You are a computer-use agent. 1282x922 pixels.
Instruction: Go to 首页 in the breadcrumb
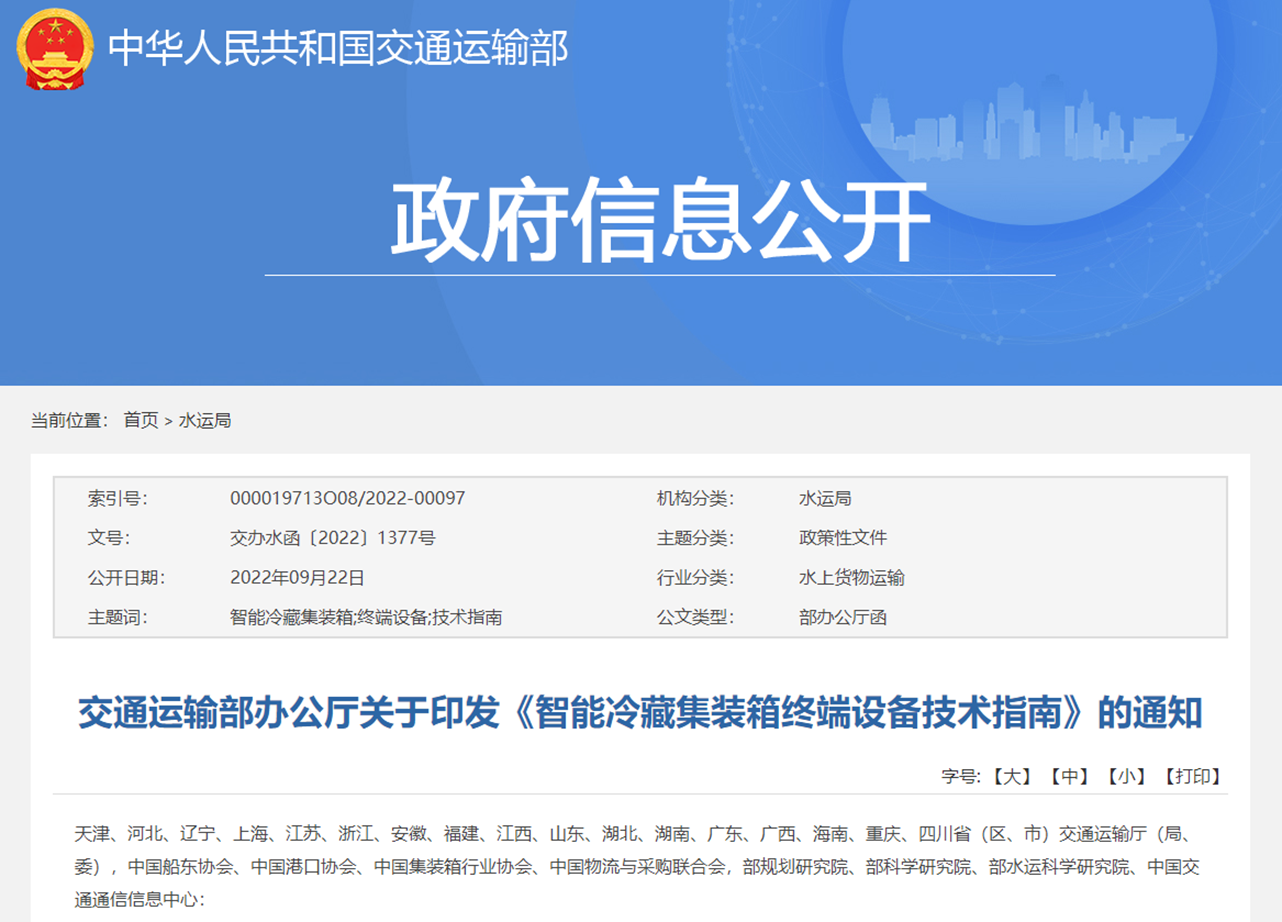point(141,421)
